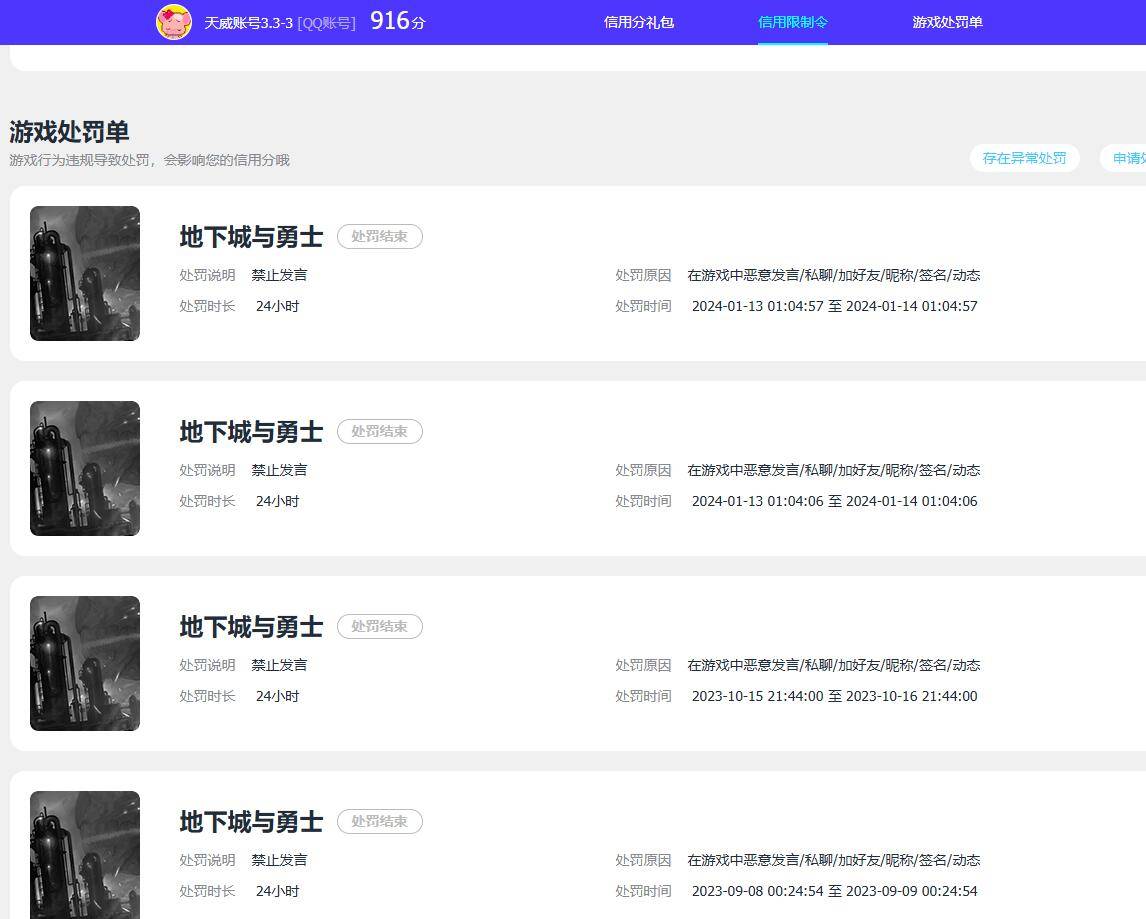
Task: Click 地下城与勇士 title in third record
Action: [x=251, y=627]
